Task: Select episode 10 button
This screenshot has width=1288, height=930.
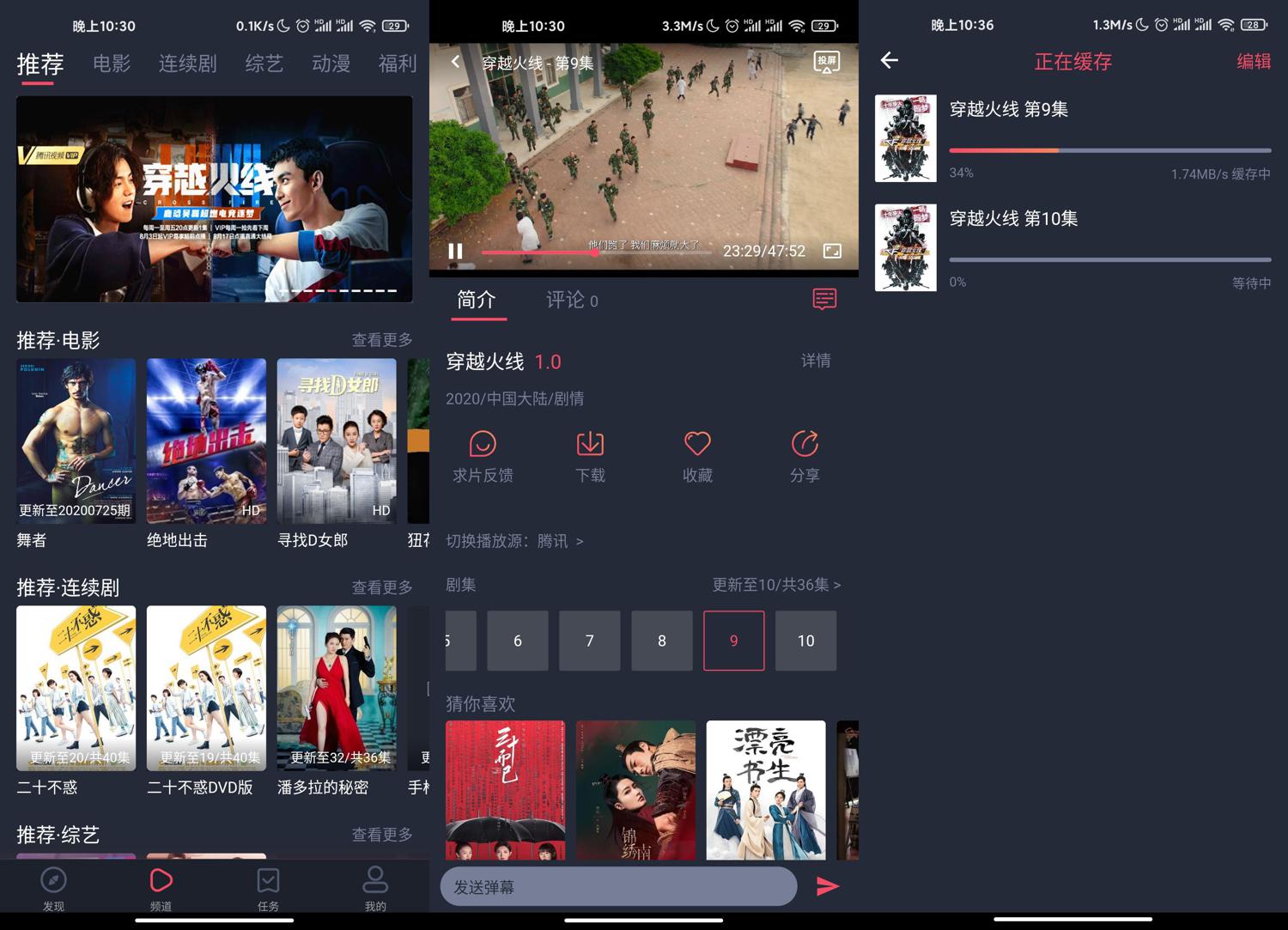Action: pos(805,641)
